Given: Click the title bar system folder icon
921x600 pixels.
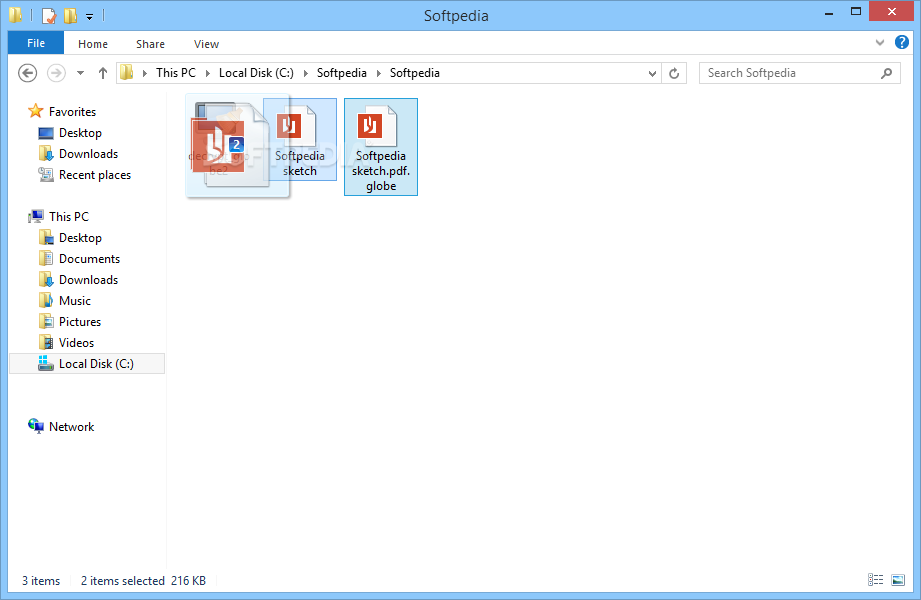Looking at the screenshot, I should (16, 15).
